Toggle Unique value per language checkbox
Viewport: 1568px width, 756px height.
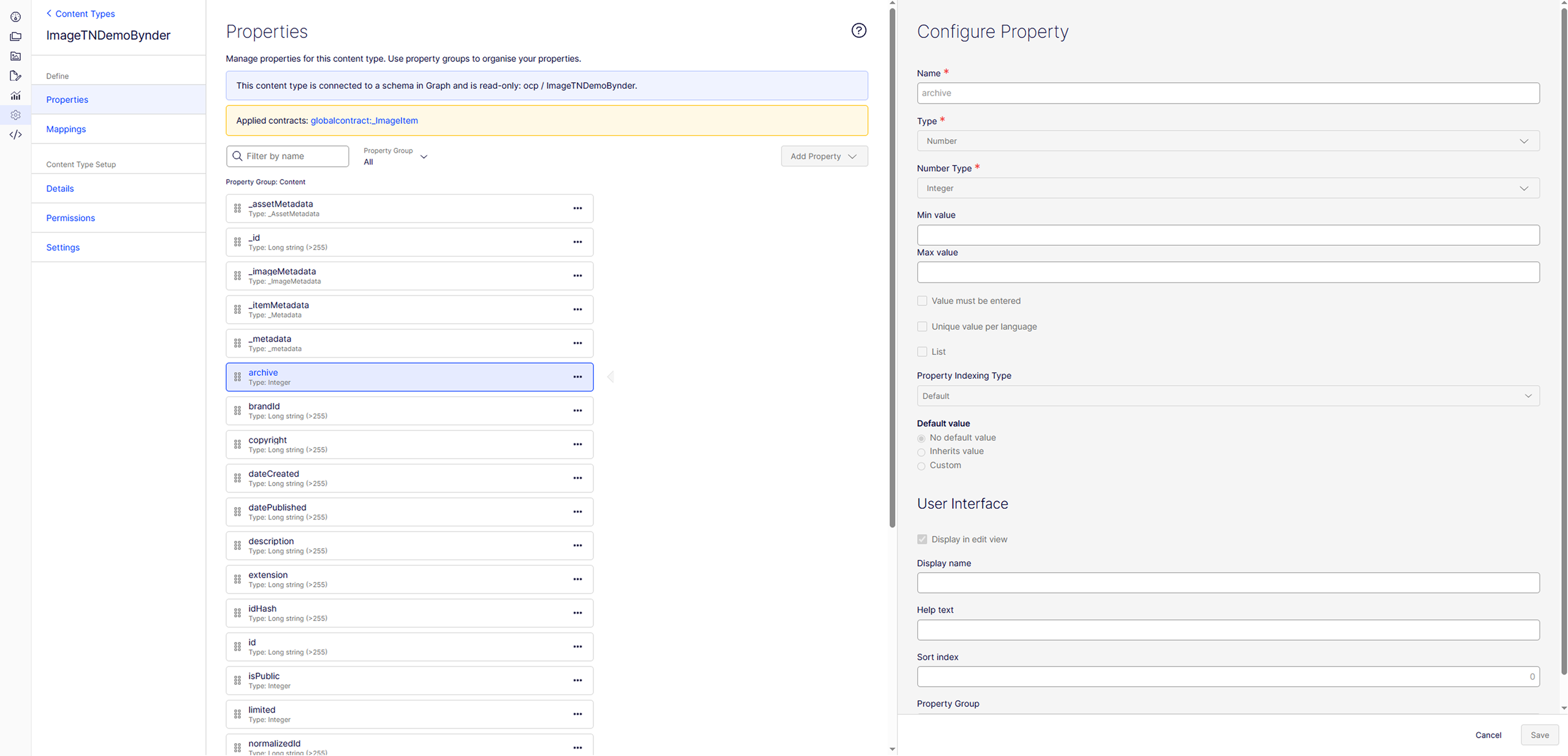pos(922,327)
